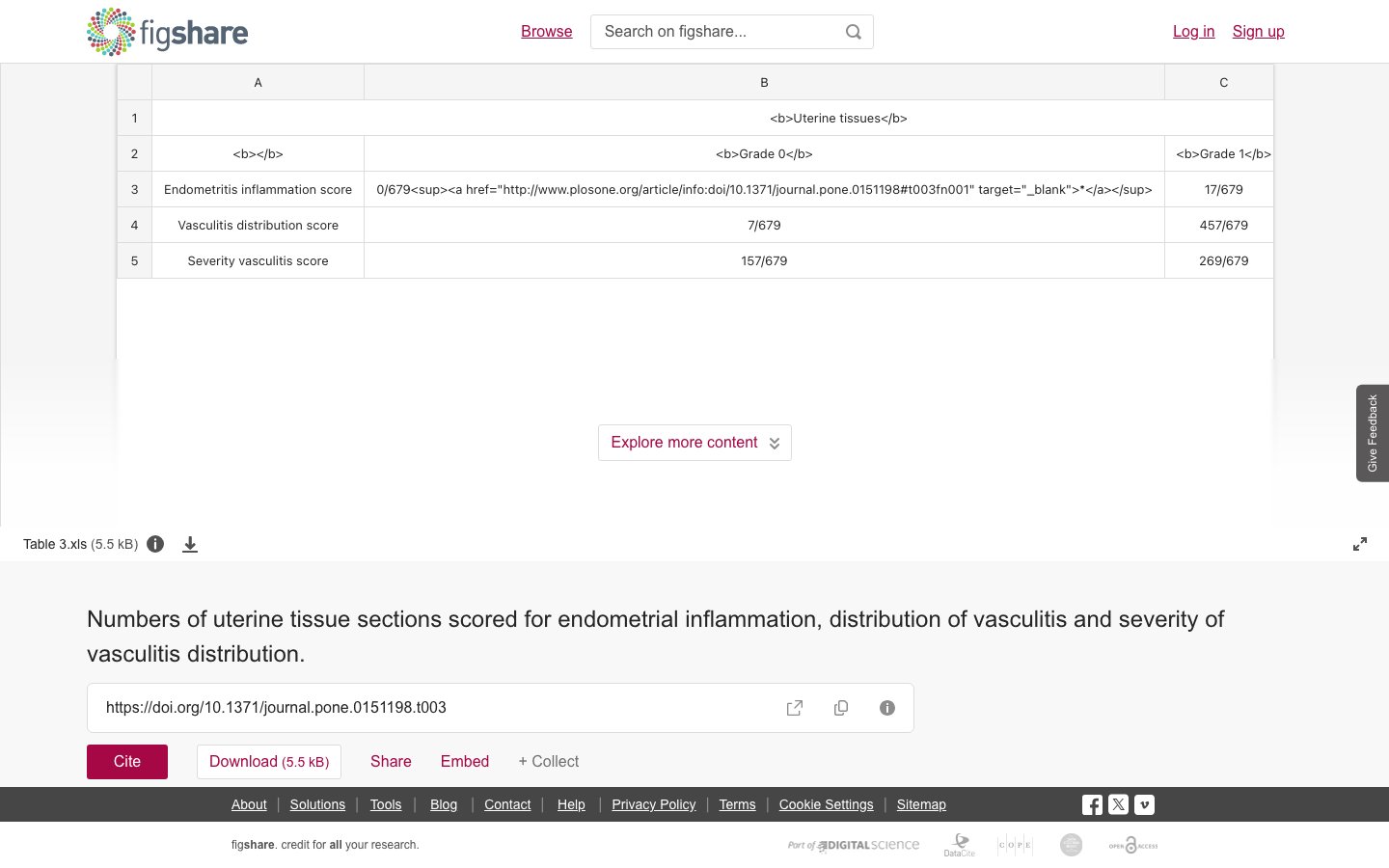This screenshot has height=868, width=1389.
Task: Click the Grade 0 header cell
Action: pyautogui.click(x=764, y=154)
